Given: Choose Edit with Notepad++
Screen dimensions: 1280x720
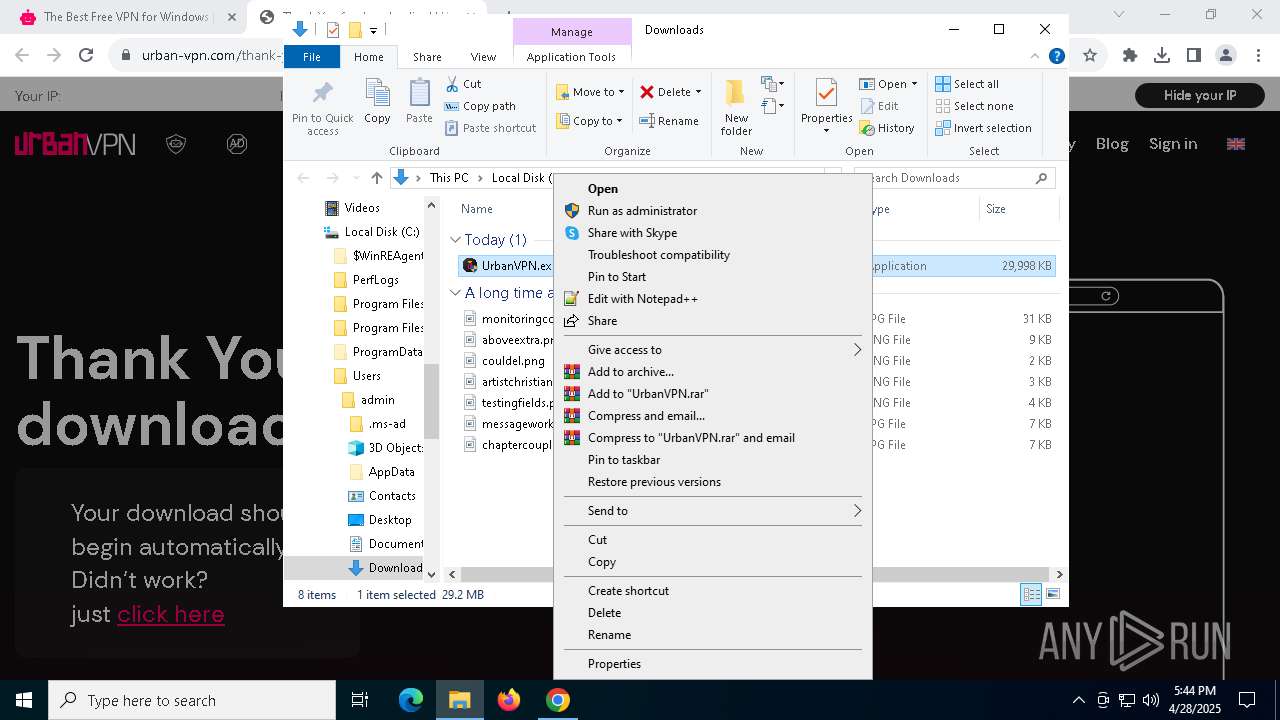Looking at the screenshot, I should click(712, 299).
